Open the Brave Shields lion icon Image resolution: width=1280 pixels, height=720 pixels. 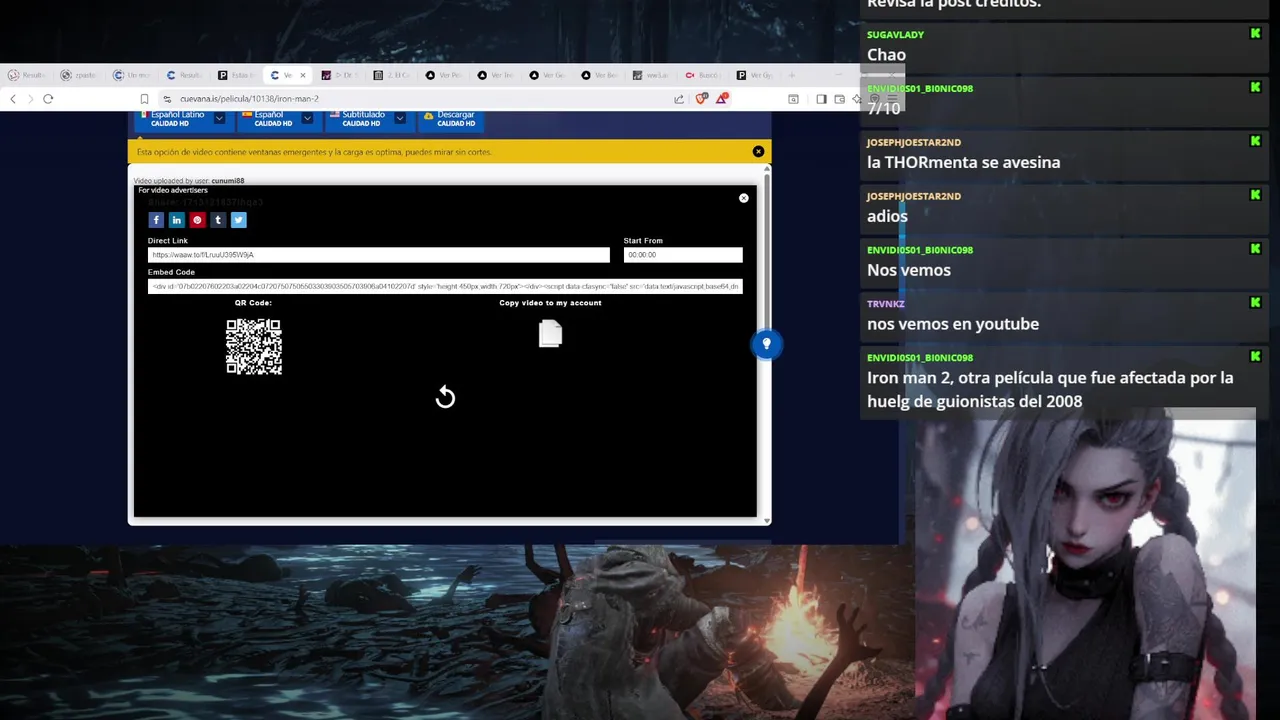[701, 98]
